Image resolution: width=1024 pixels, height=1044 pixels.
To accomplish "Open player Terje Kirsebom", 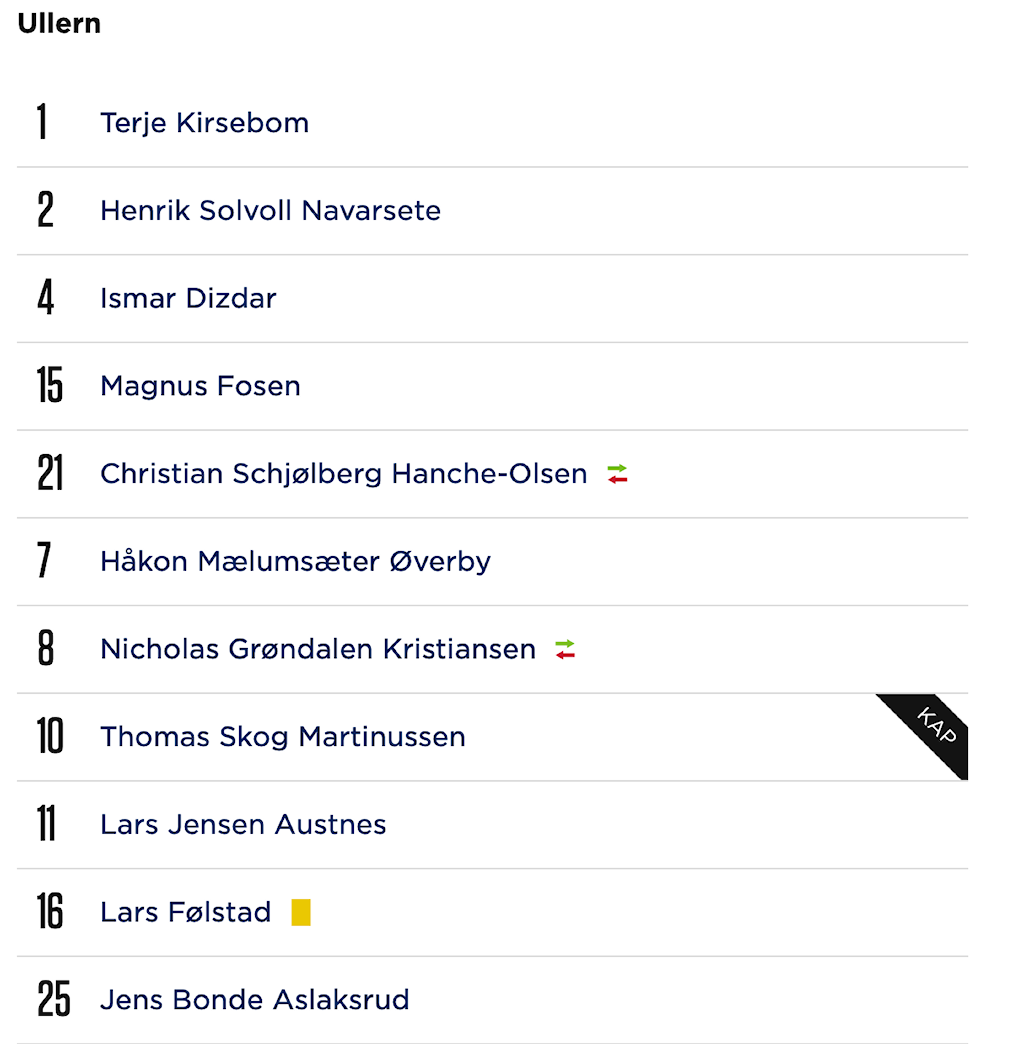I will point(204,123).
